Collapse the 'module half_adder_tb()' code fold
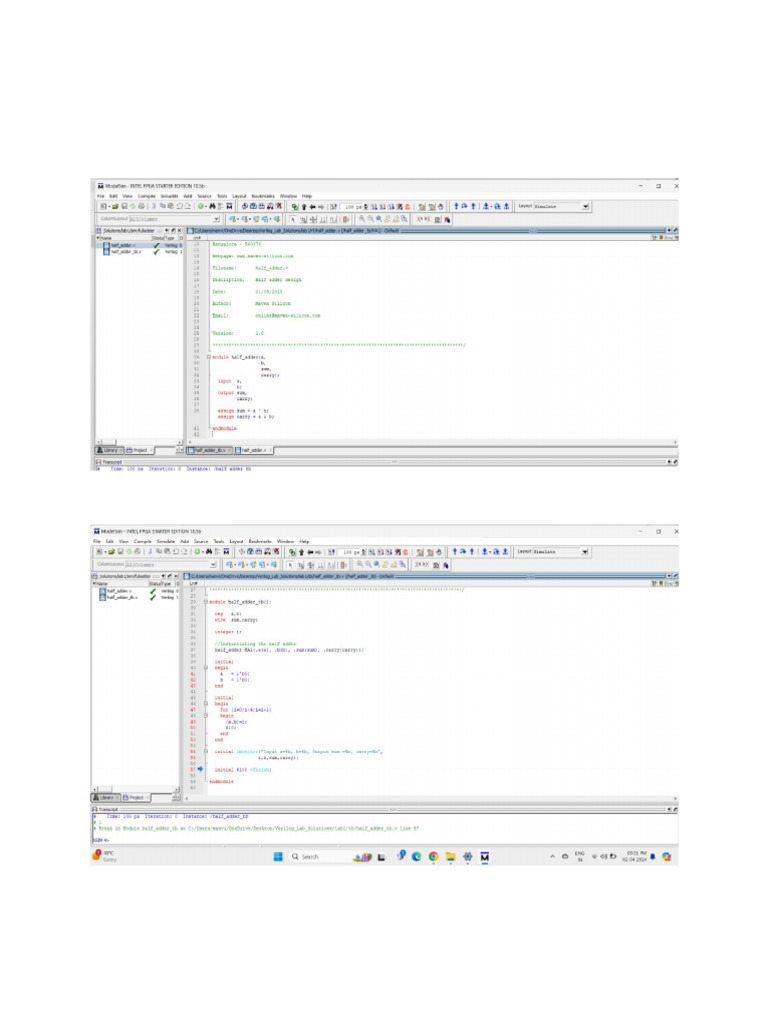 pyautogui.click(x=206, y=602)
